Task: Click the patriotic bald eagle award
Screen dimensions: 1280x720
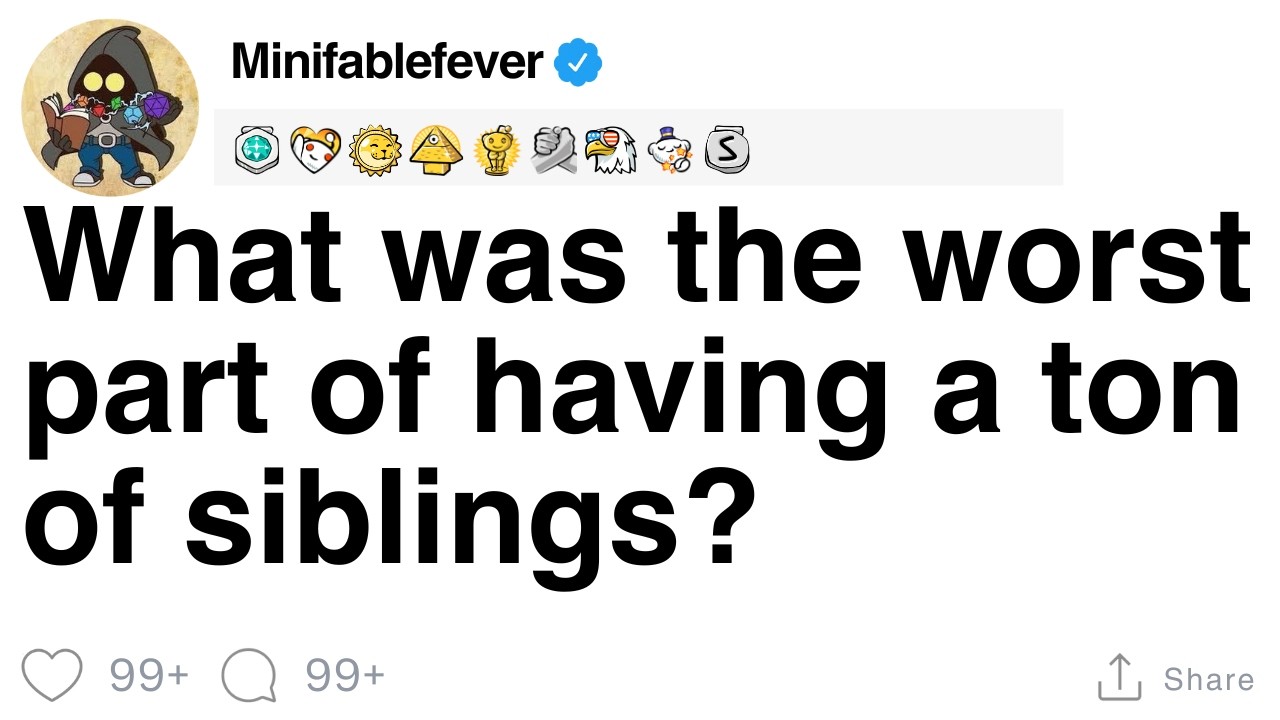Action: [611, 150]
